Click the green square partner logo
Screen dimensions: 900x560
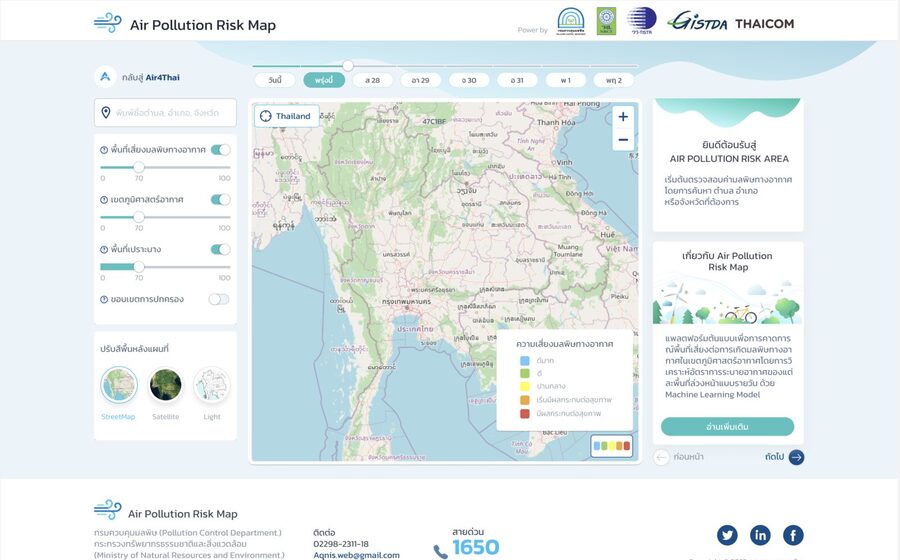click(606, 21)
